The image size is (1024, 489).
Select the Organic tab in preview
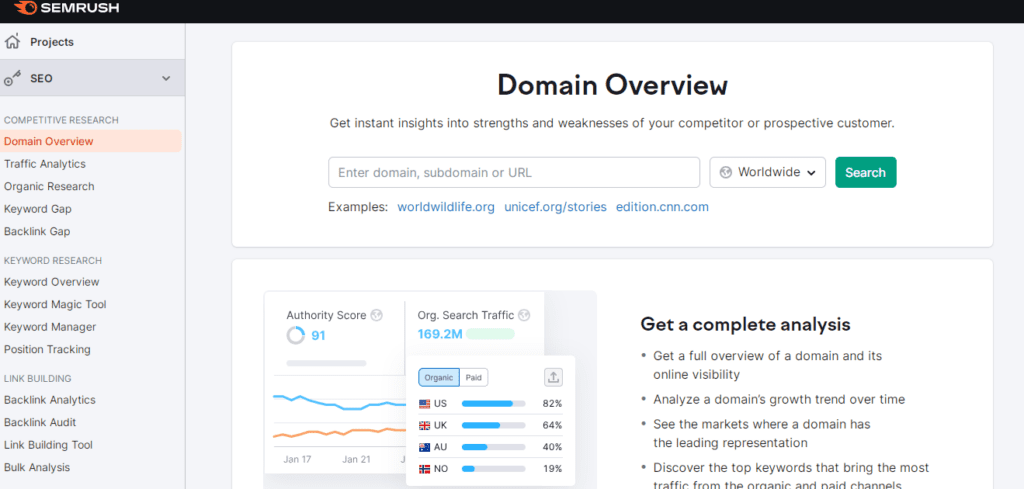coord(439,377)
